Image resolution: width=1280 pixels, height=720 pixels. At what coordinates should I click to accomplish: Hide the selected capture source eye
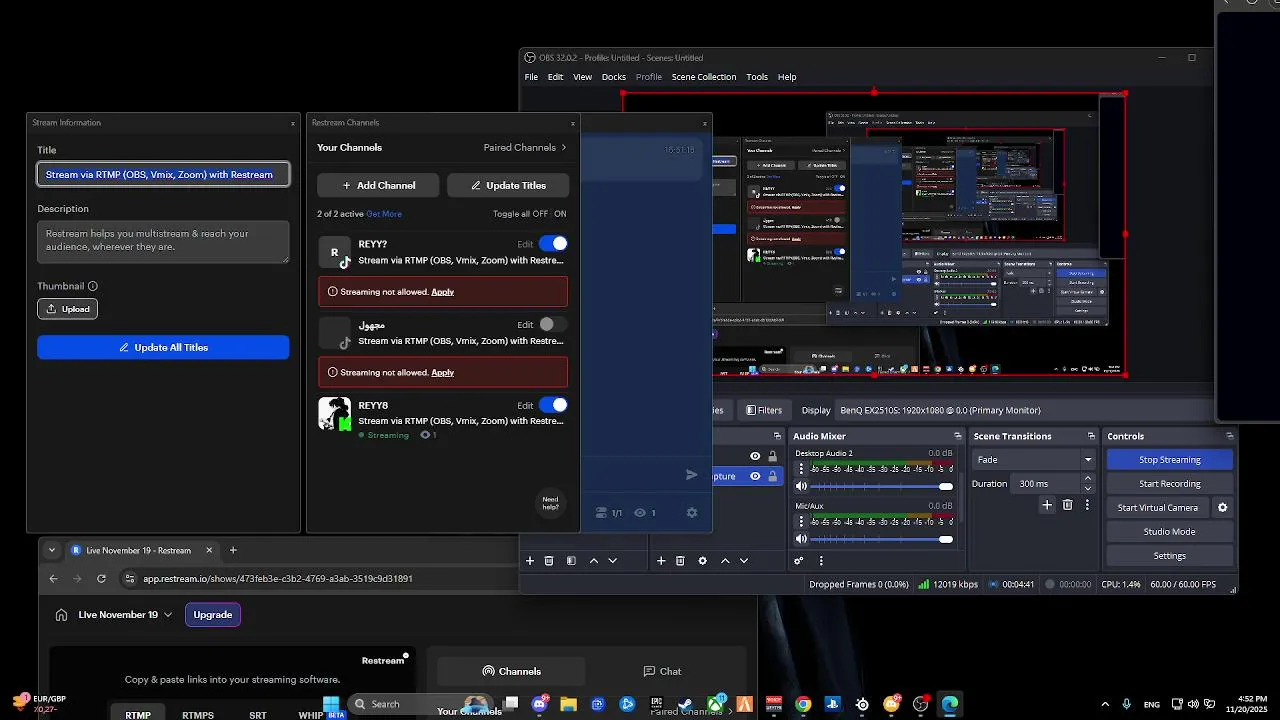755,476
